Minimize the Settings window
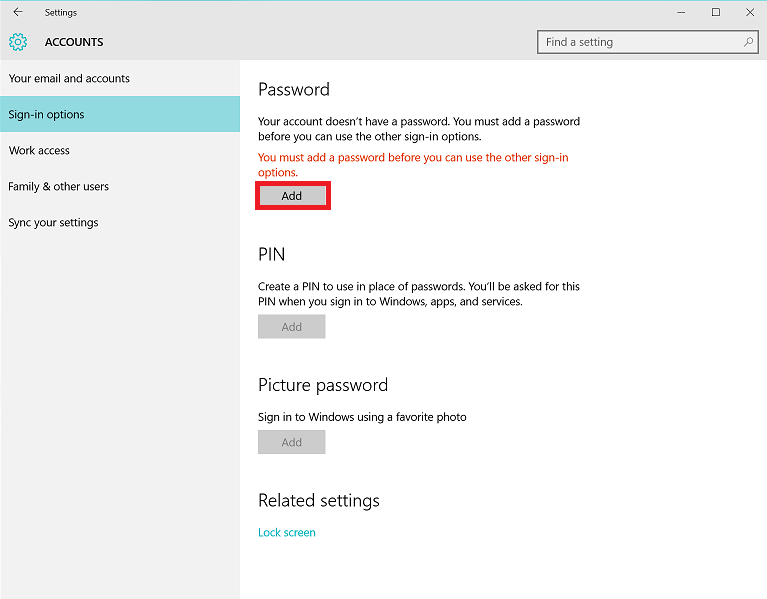The width and height of the screenshot is (767, 599). tap(681, 12)
